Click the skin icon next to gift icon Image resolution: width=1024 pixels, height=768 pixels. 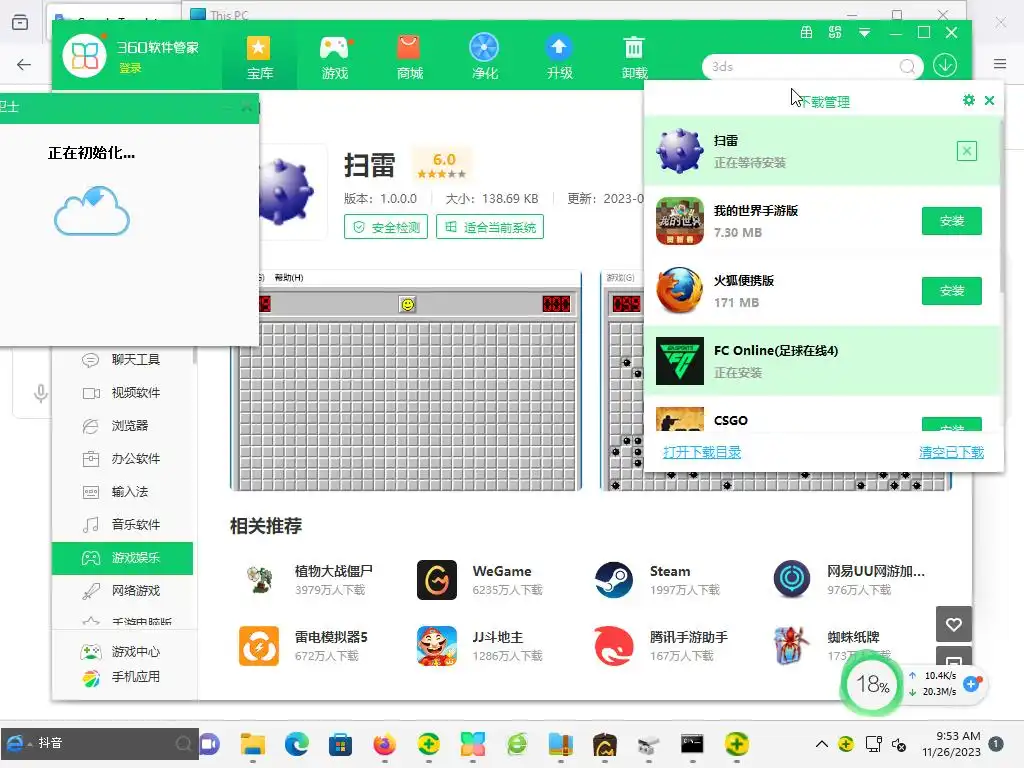[835, 32]
